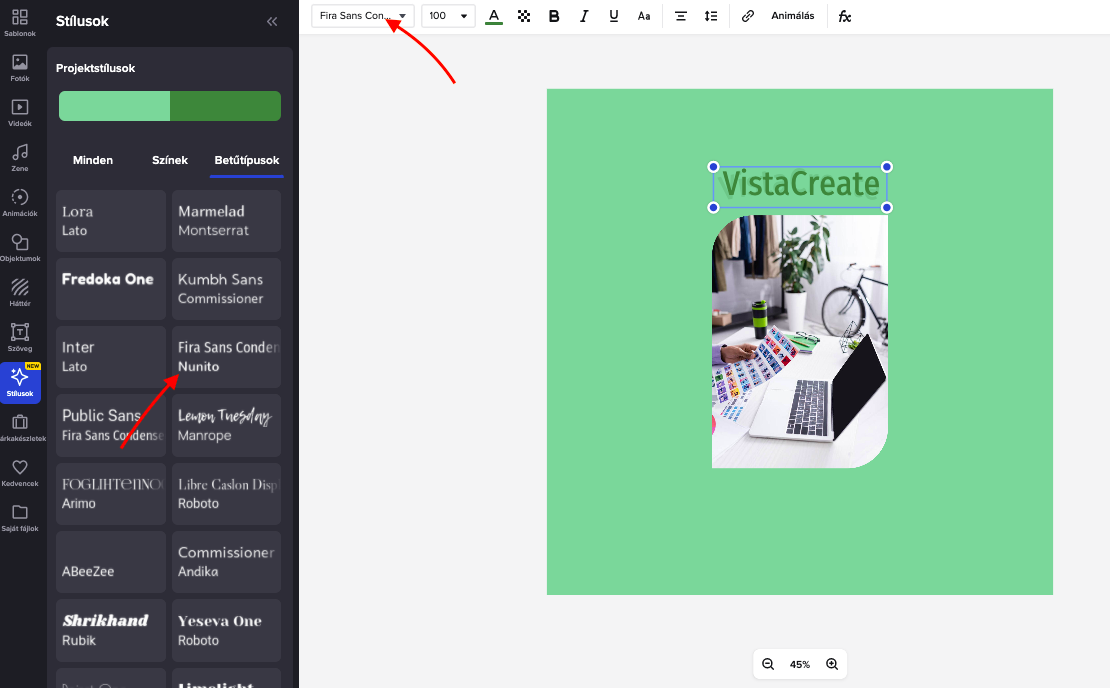
Task: Open the Sablonok templates panel
Action: pyautogui.click(x=20, y=23)
